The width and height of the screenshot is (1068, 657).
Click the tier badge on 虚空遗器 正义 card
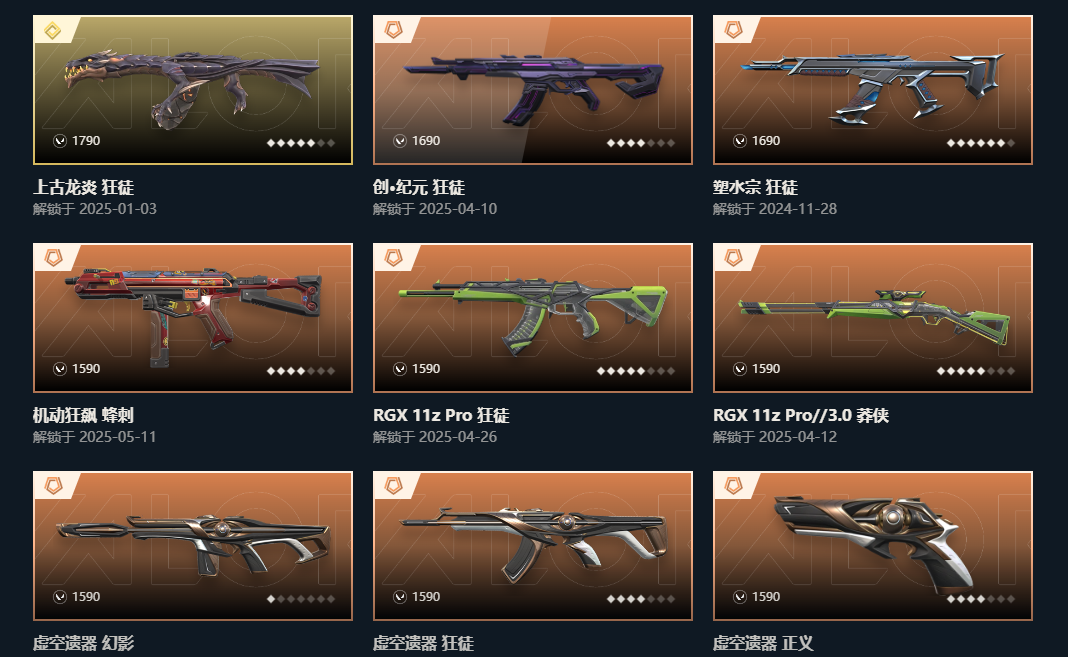tap(733, 485)
